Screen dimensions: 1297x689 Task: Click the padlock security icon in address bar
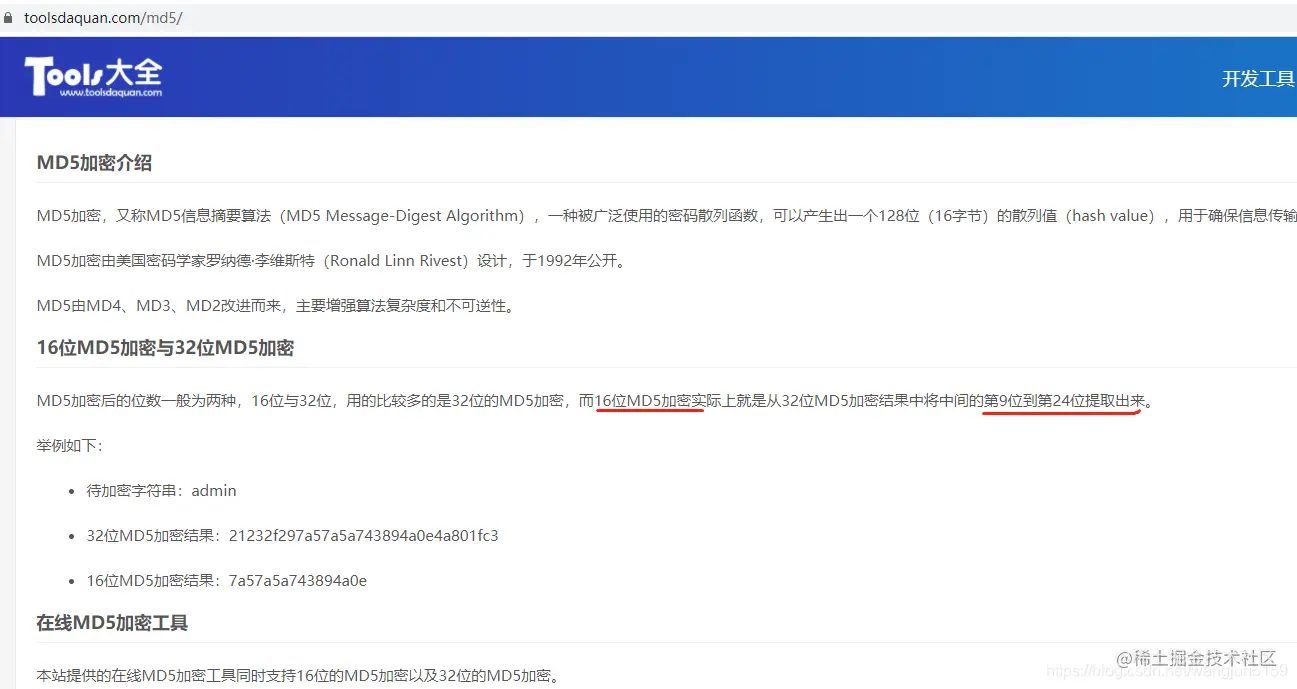pyautogui.click(x=10, y=16)
